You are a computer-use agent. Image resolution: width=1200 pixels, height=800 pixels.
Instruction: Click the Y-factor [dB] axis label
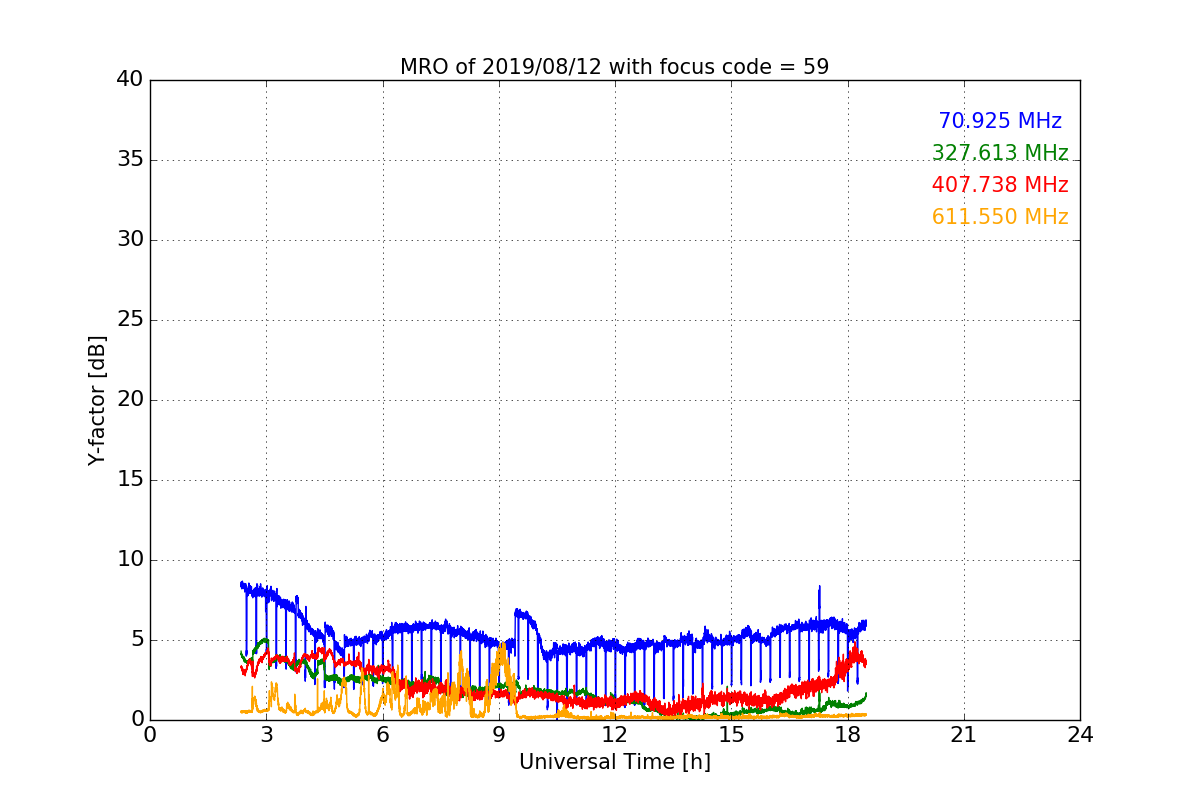click(x=96, y=400)
